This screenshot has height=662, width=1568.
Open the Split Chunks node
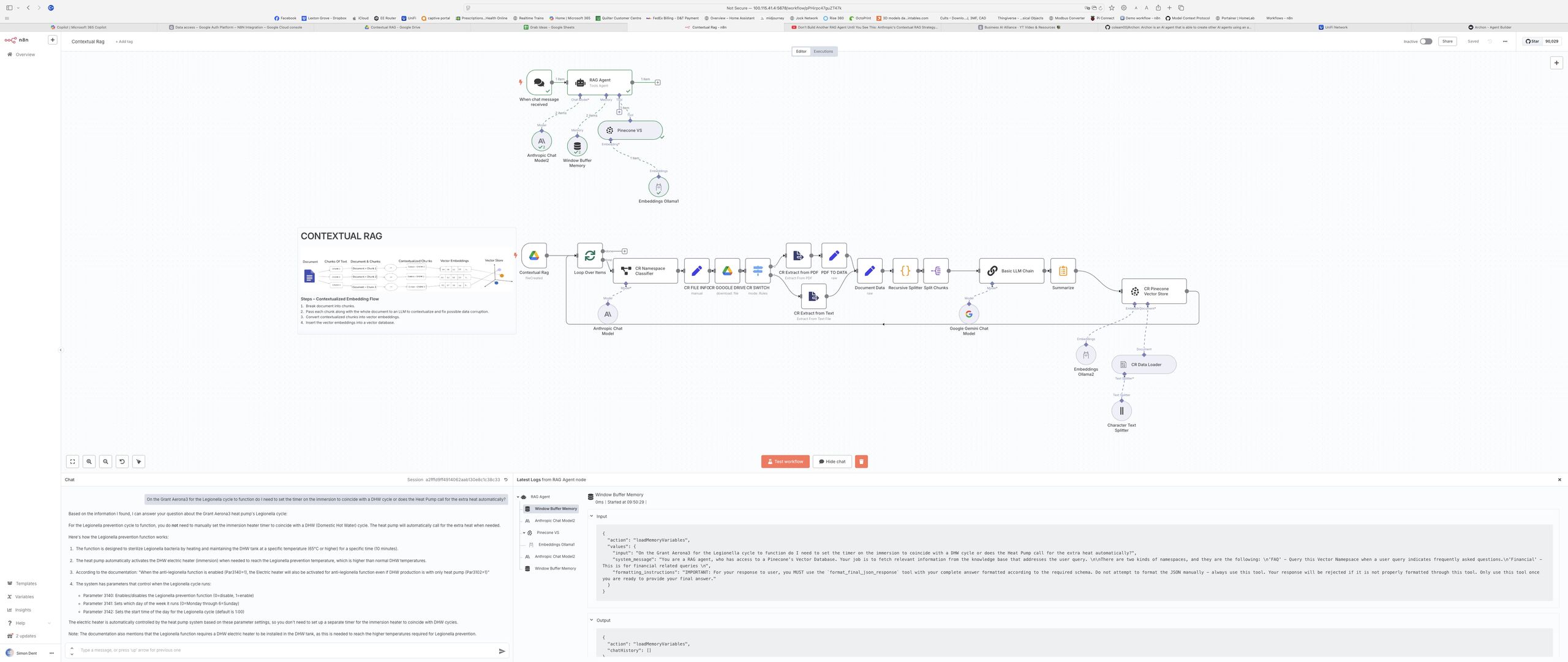point(936,271)
